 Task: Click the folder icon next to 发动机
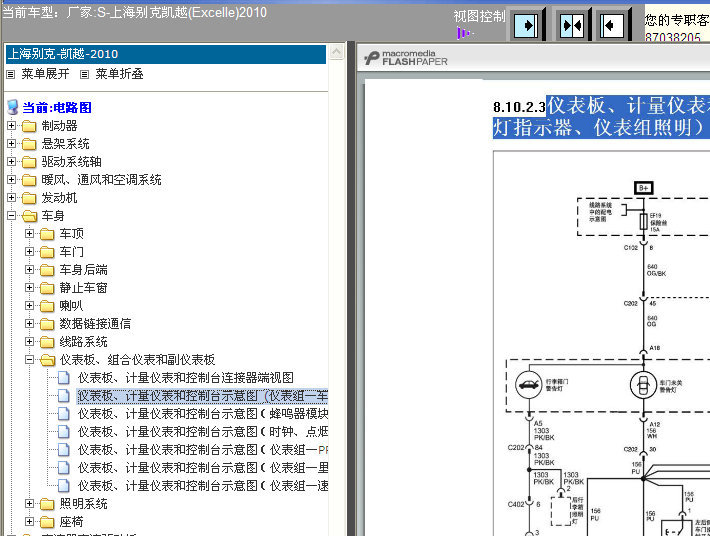tap(29, 198)
